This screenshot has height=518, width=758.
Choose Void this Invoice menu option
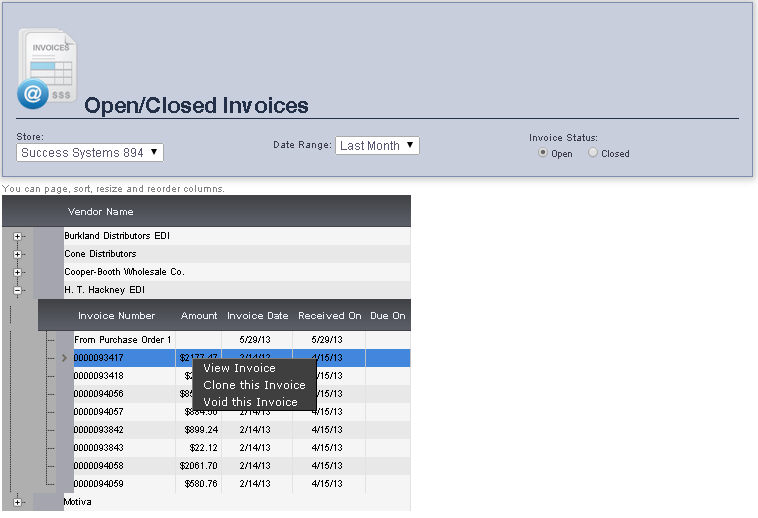click(250, 402)
